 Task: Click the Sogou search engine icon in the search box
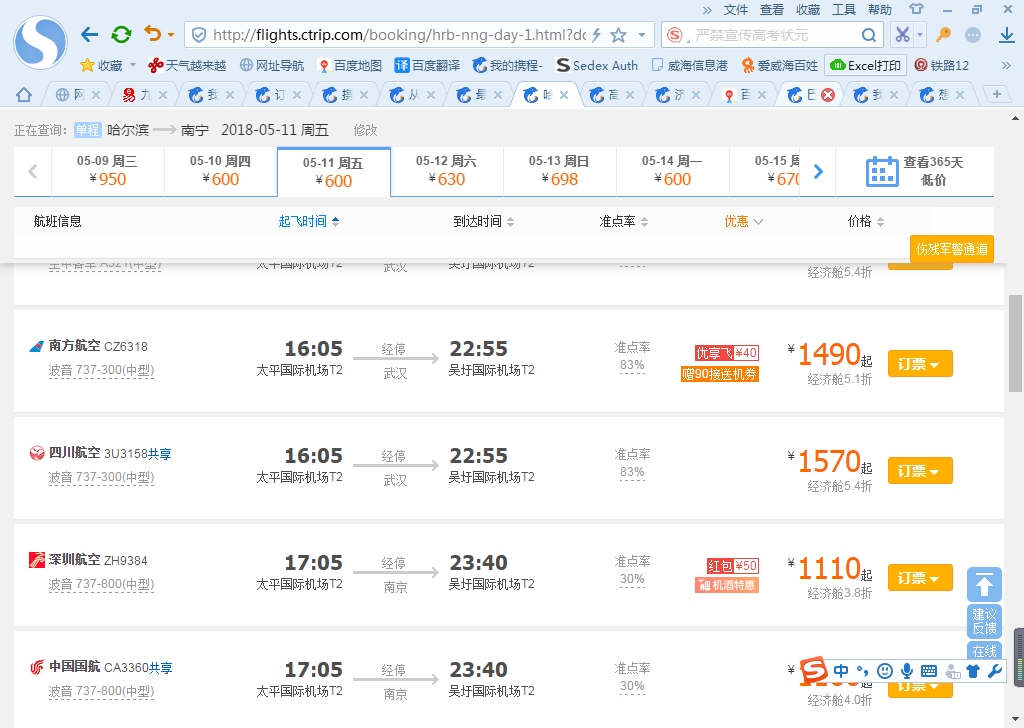[x=675, y=35]
